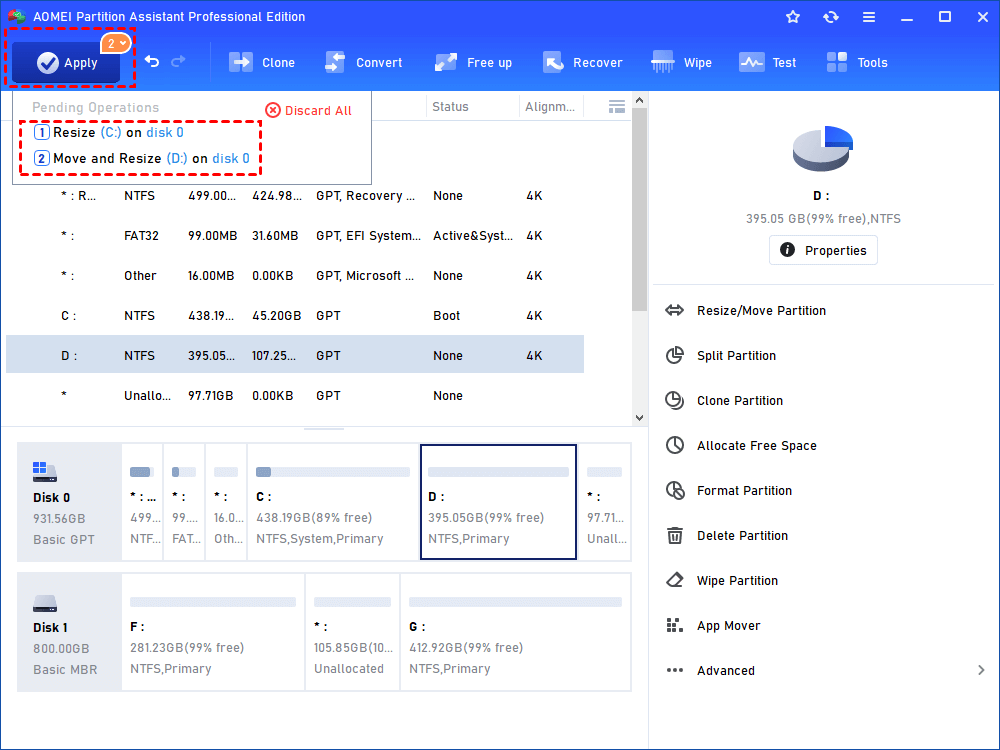Open the pending operations count dropdown badge
Viewport: 1000px width, 750px height.
click(115, 43)
